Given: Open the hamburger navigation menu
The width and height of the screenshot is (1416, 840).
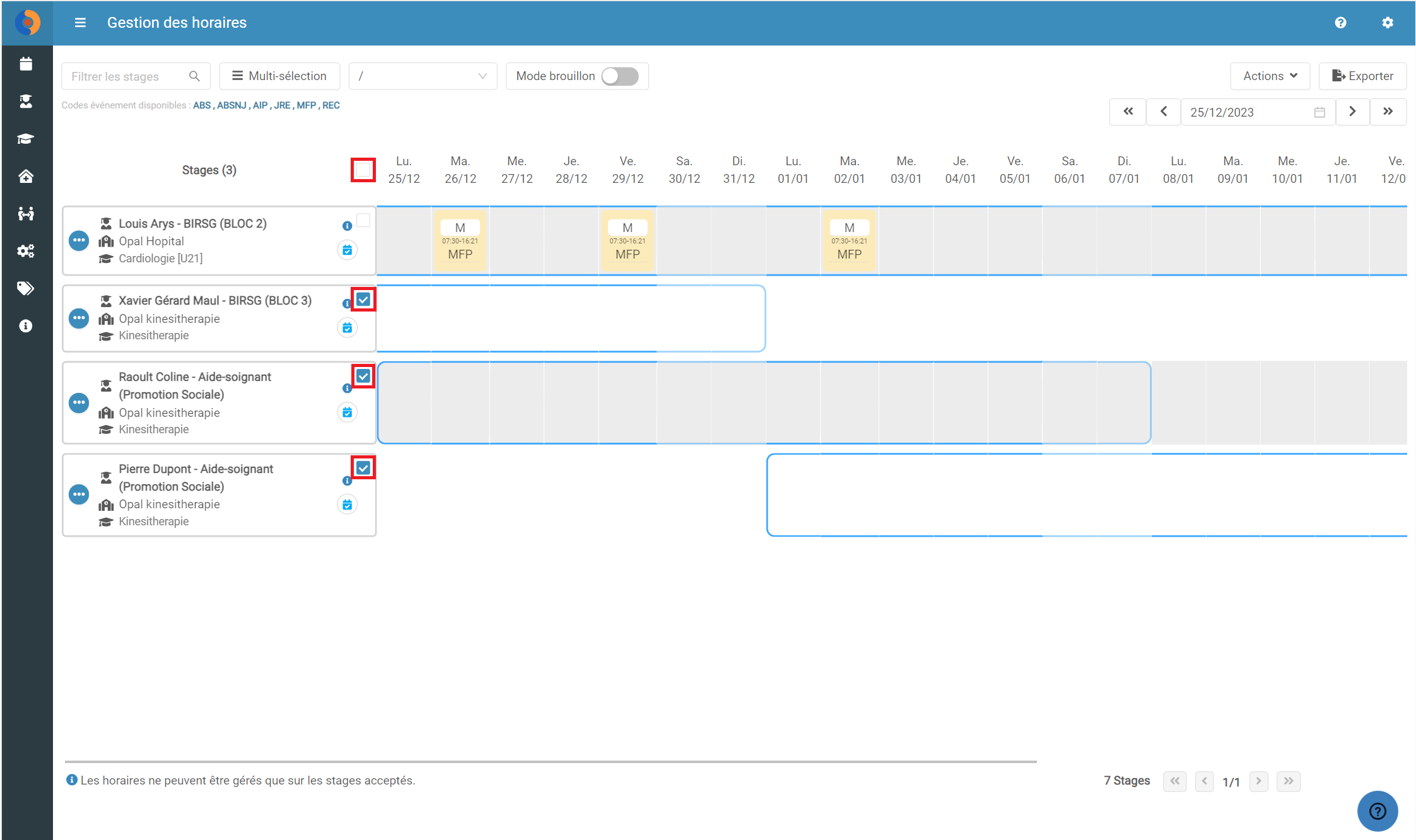Looking at the screenshot, I should (x=80, y=23).
